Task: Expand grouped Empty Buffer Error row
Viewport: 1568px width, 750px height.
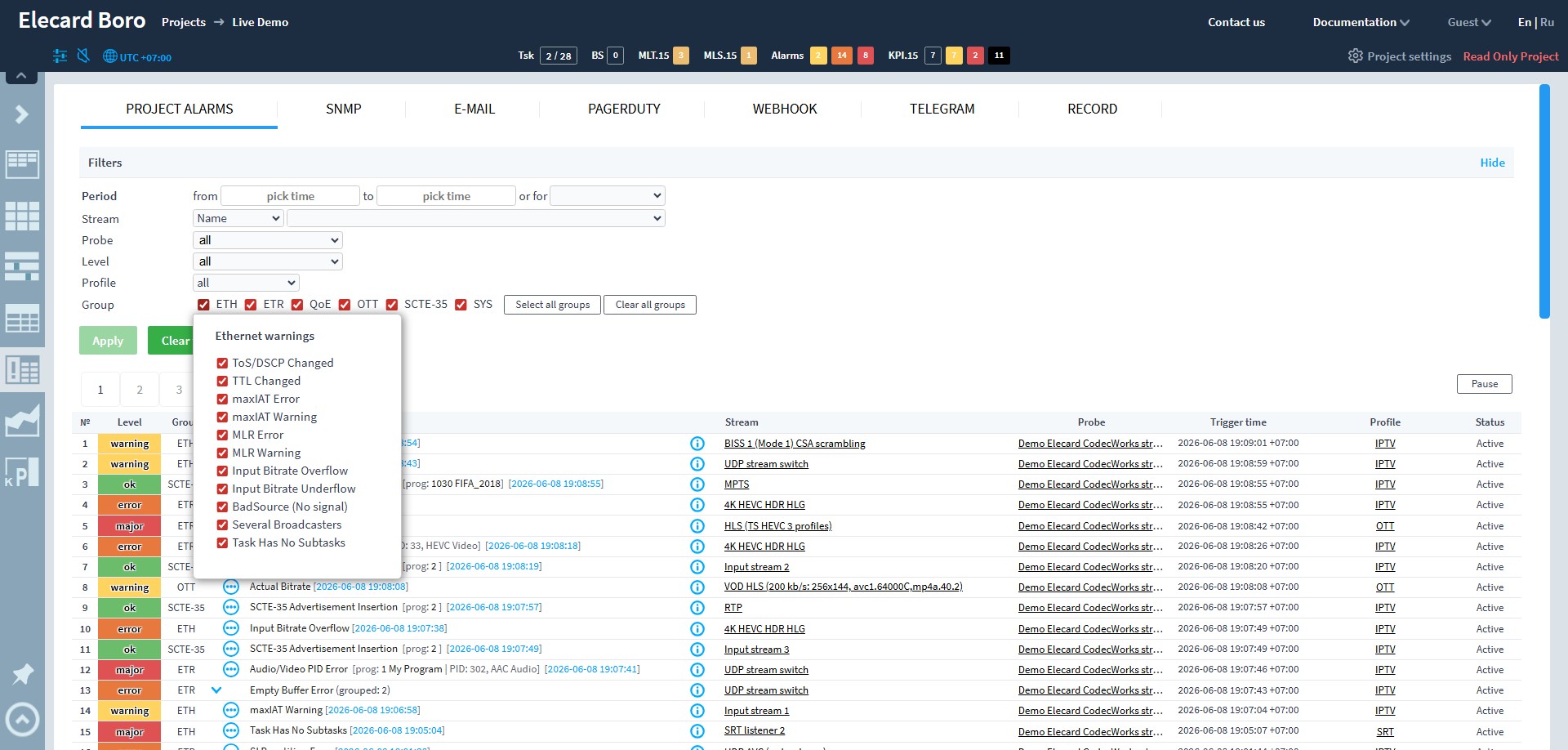Action: click(216, 690)
